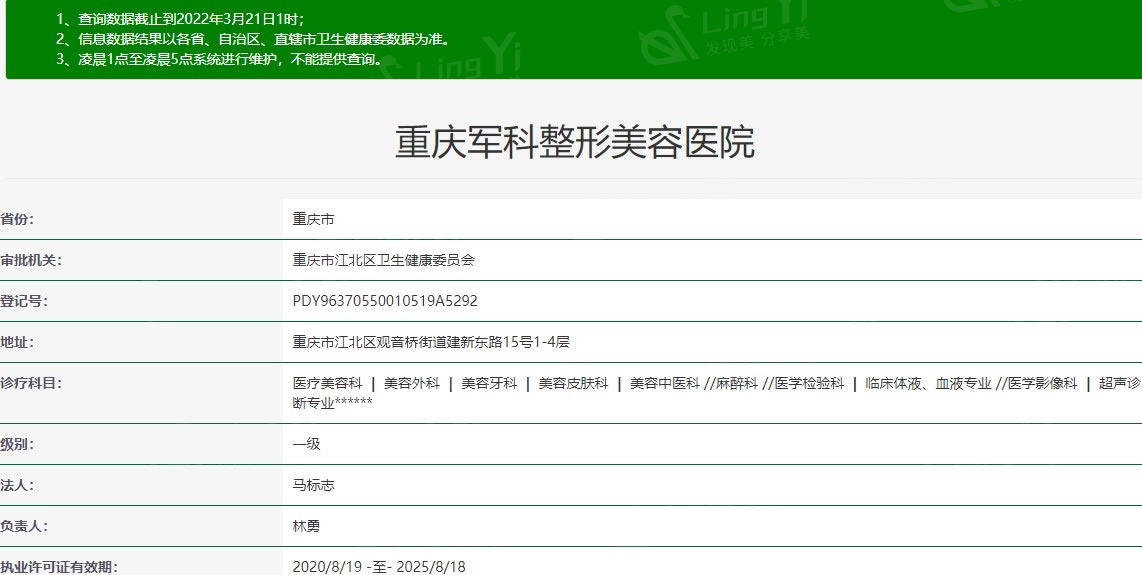Click the province value 重庆市
The width and height of the screenshot is (1142, 575).
click(x=313, y=219)
